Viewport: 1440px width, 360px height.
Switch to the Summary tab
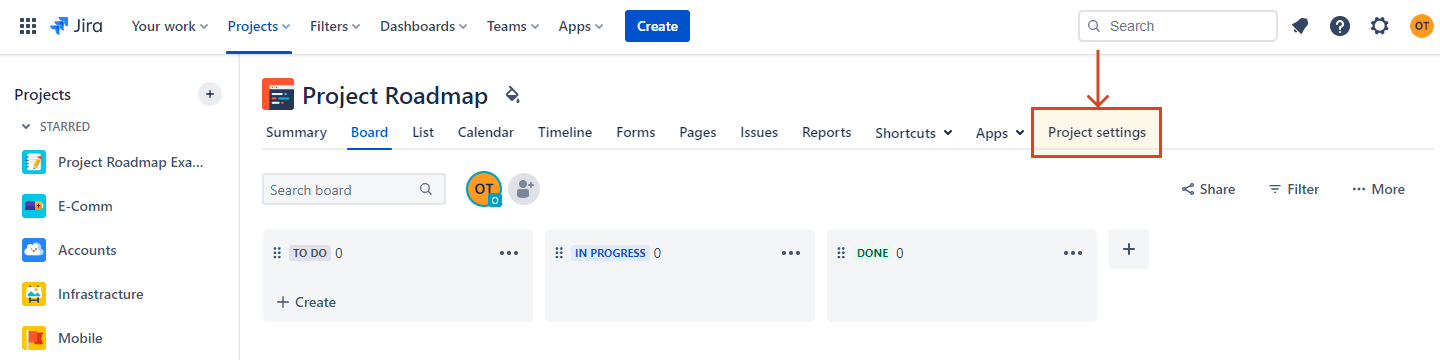pyautogui.click(x=296, y=132)
